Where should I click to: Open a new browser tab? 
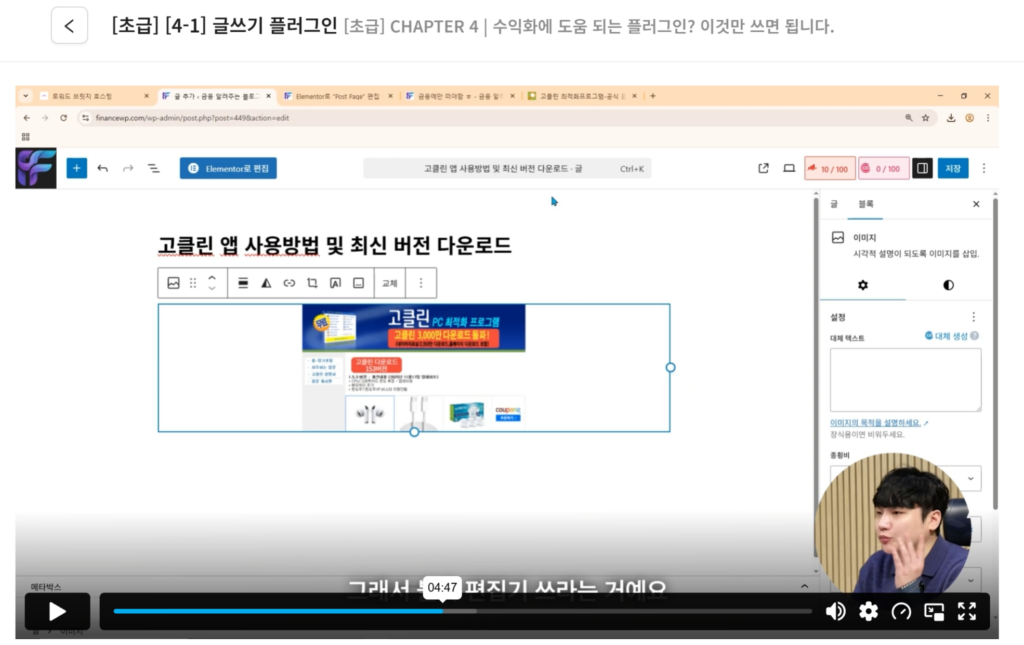click(x=652, y=95)
